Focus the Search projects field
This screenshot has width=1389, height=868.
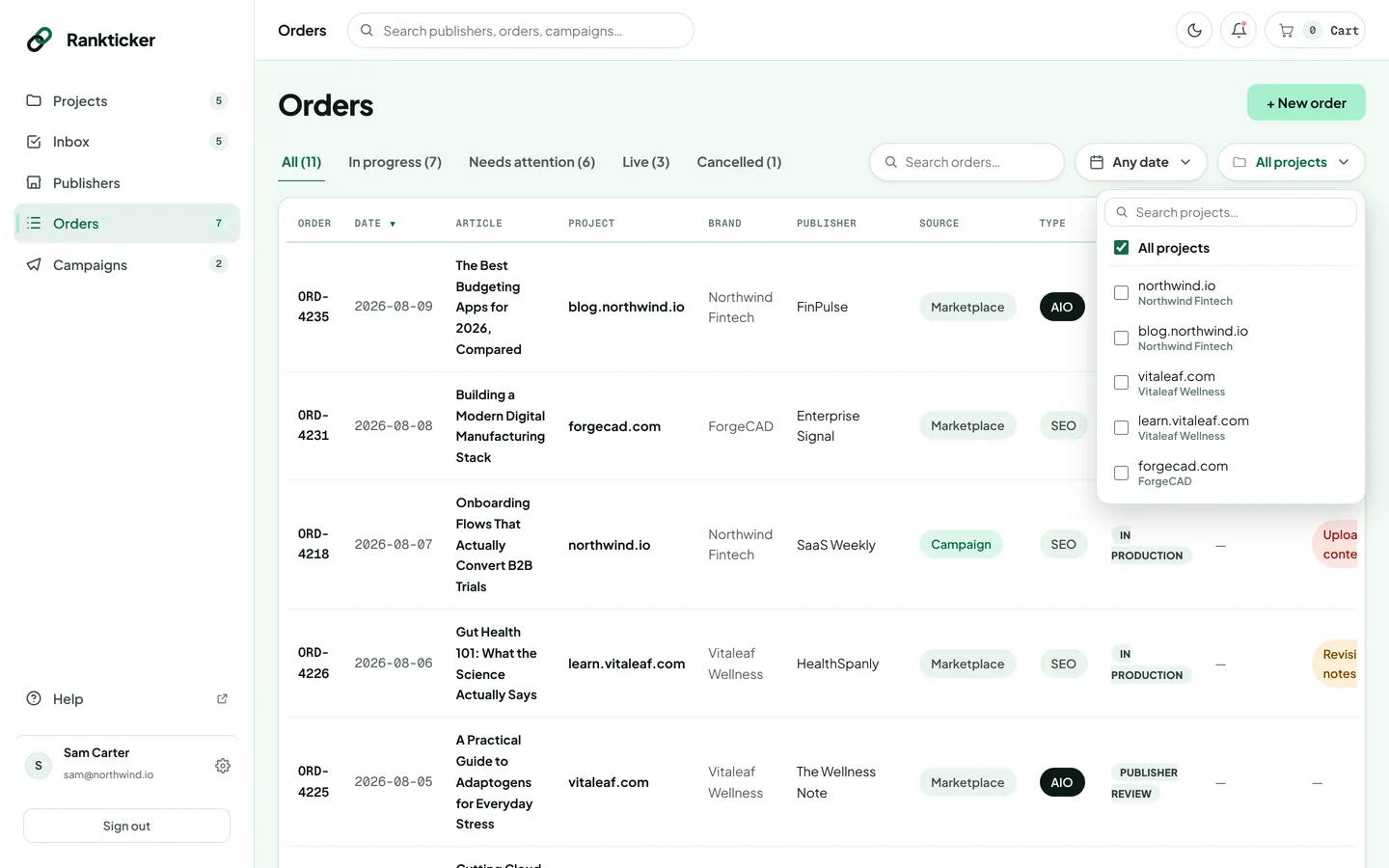pyautogui.click(x=1230, y=212)
